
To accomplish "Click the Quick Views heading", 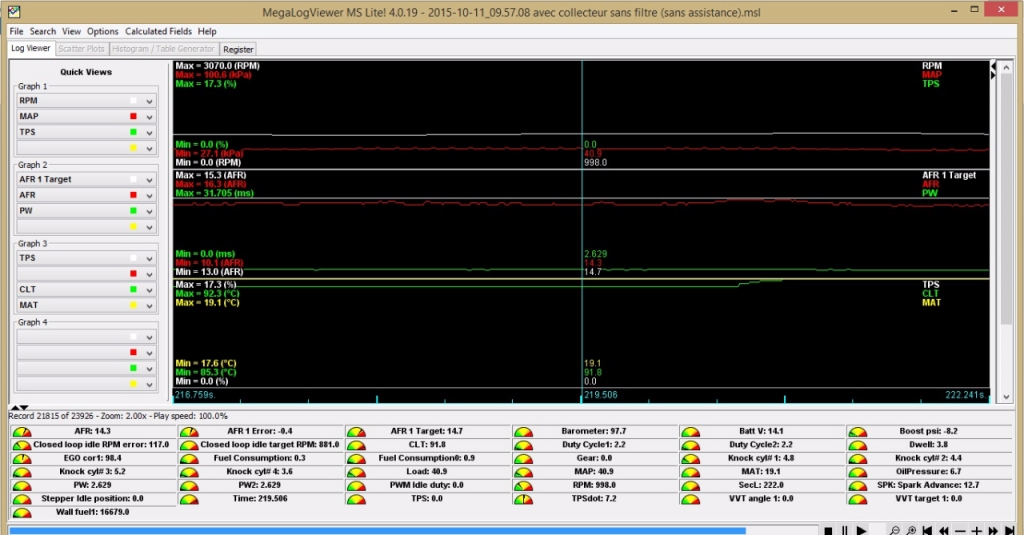I will (86, 72).
